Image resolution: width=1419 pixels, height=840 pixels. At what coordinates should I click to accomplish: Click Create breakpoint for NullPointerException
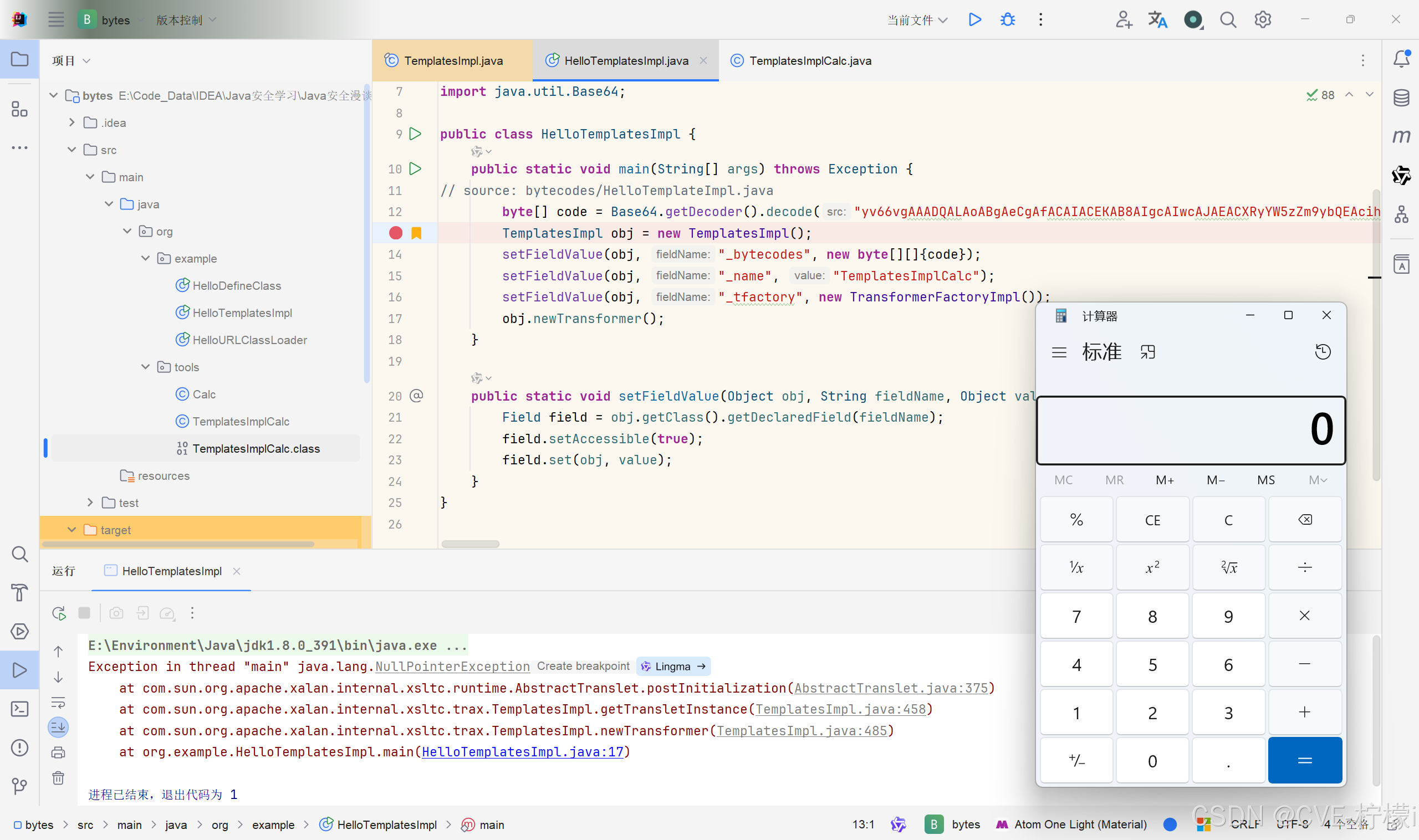click(x=583, y=666)
